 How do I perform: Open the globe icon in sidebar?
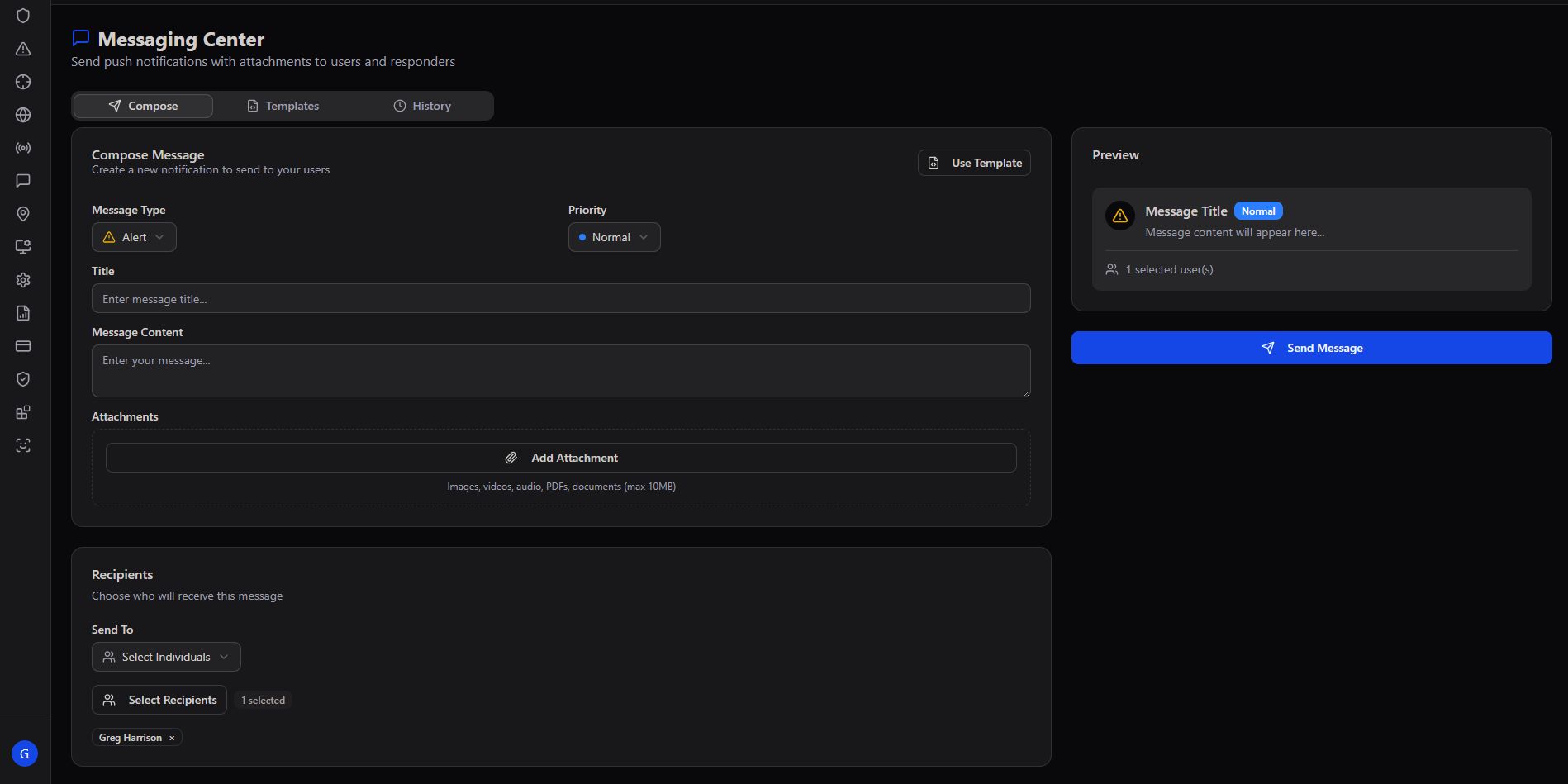point(23,115)
